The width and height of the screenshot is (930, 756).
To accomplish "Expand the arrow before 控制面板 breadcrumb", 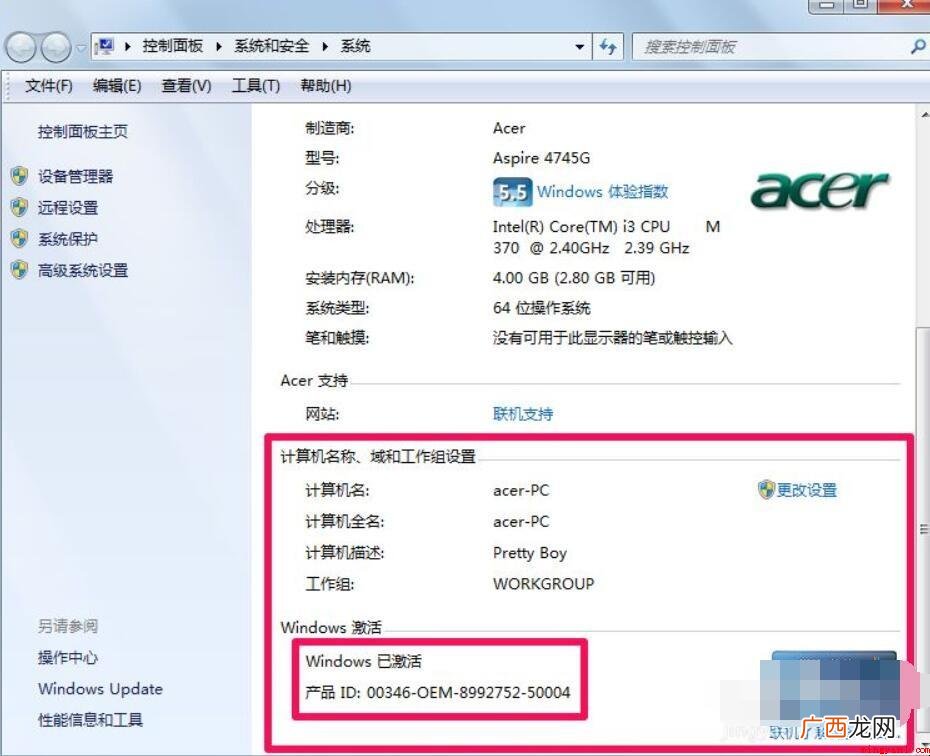I will pos(127,47).
